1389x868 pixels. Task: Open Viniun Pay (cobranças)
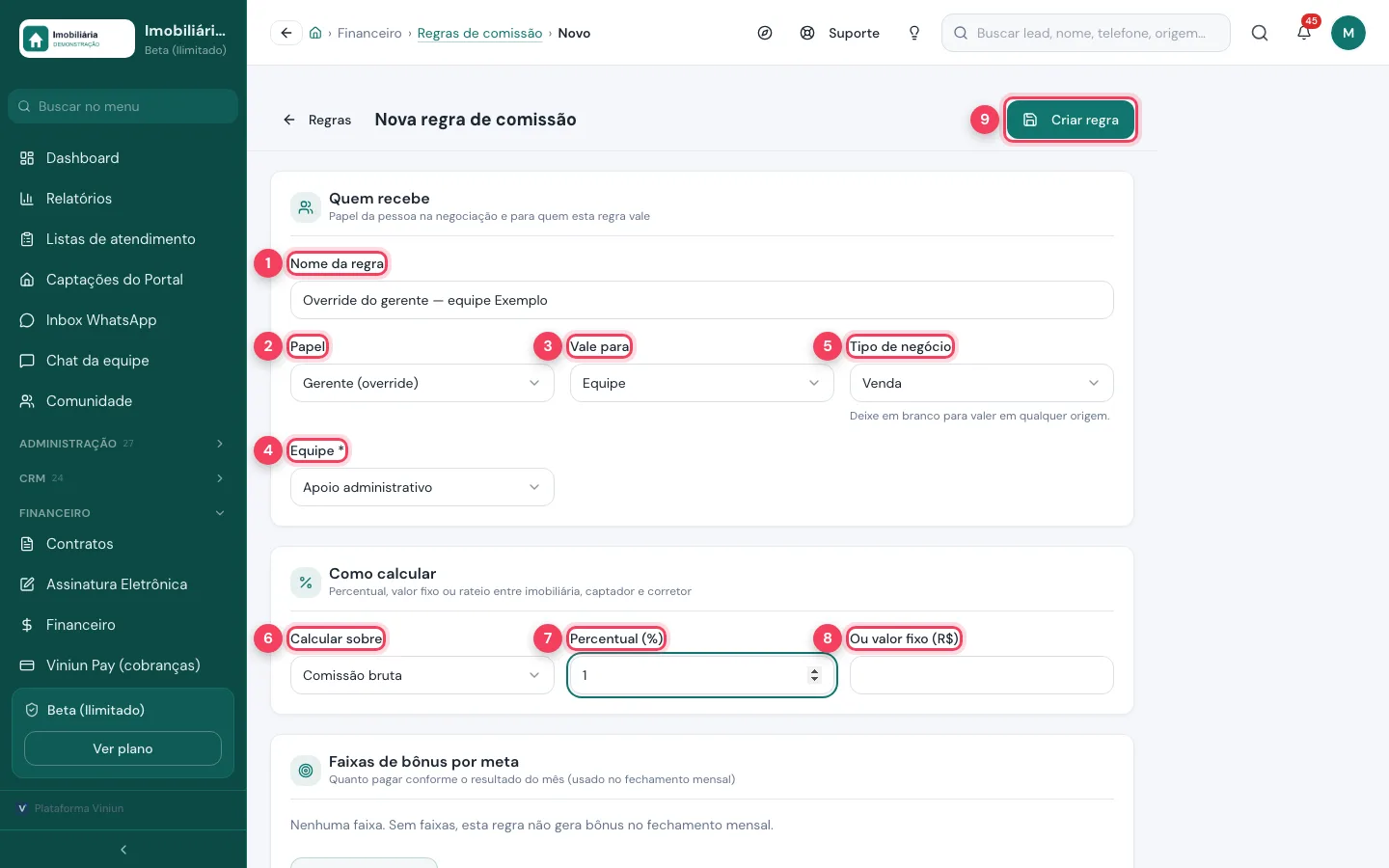[x=123, y=665]
